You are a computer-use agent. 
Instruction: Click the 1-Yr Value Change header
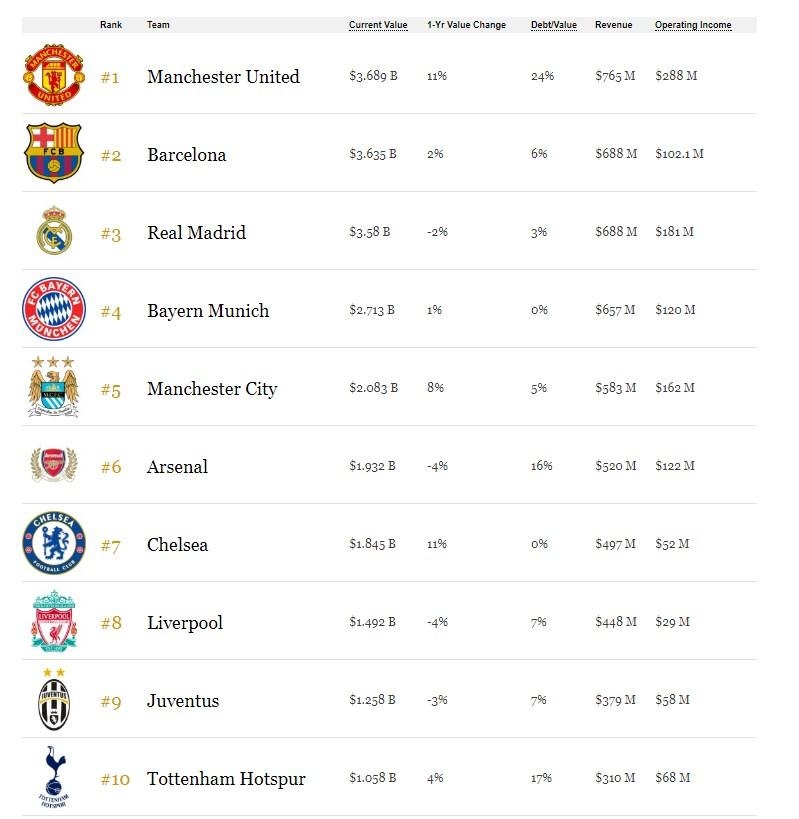[x=466, y=25]
